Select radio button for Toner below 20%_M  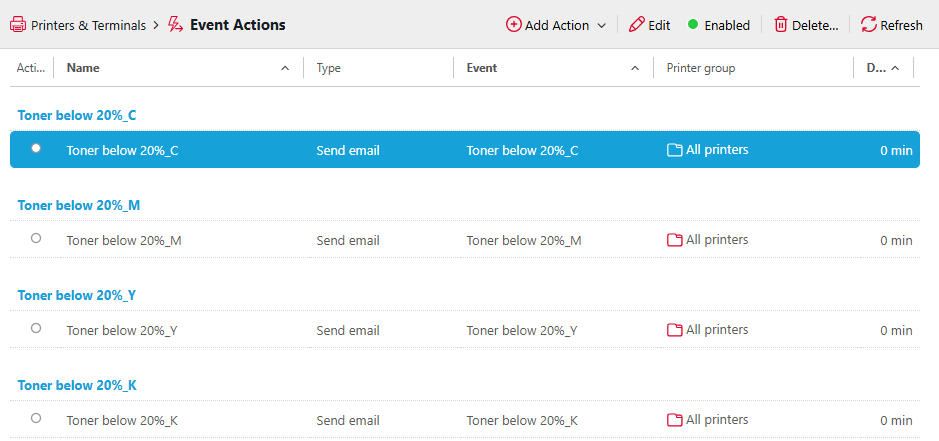(x=36, y=238)
